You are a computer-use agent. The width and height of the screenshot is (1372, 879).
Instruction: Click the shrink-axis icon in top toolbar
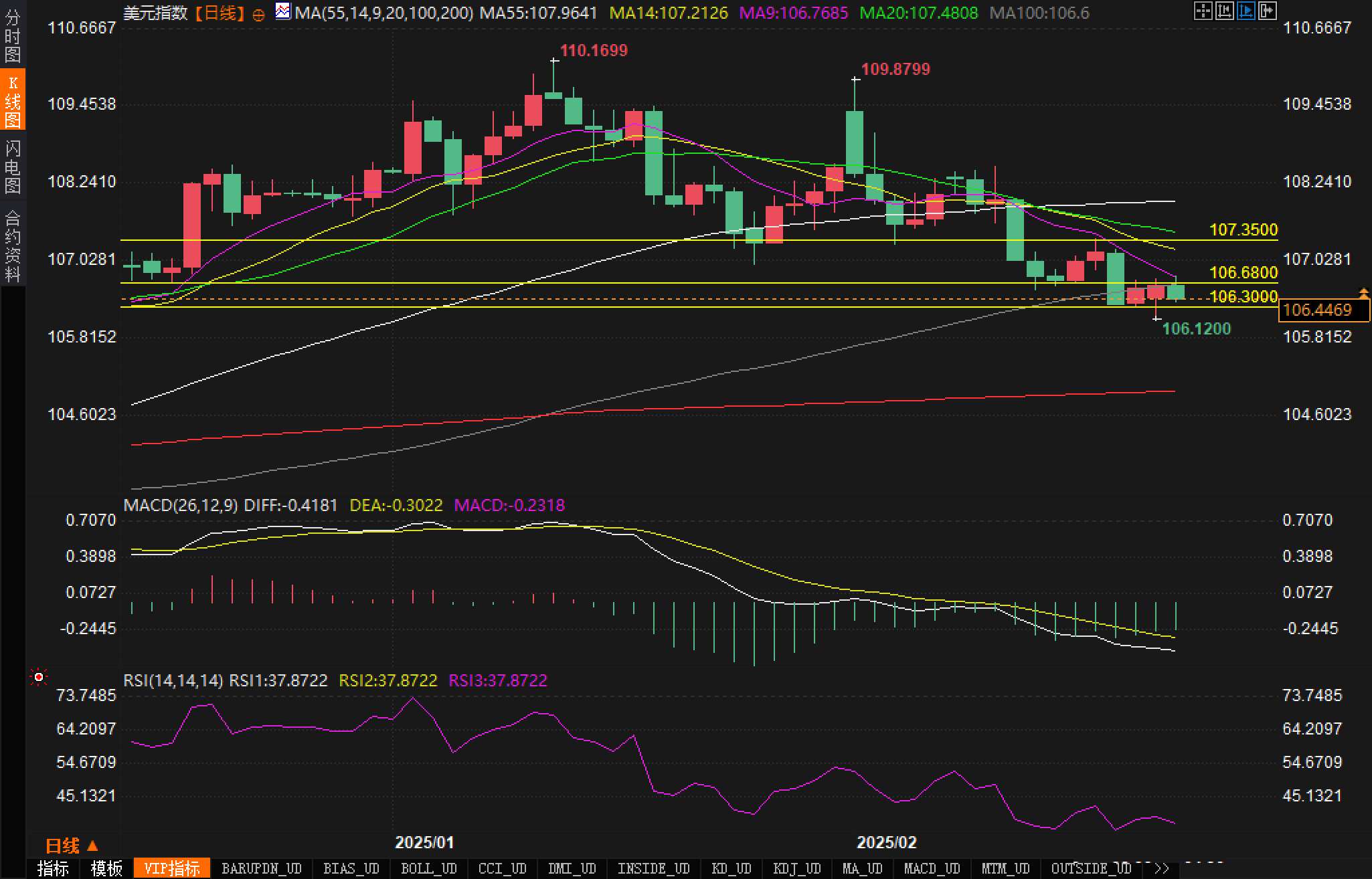1224,11
